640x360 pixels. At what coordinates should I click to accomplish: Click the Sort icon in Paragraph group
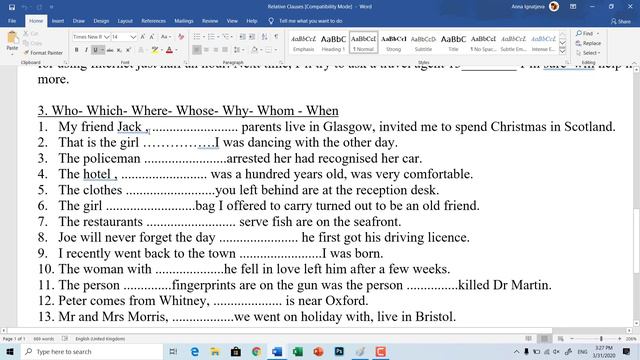[x=264, y=37]
